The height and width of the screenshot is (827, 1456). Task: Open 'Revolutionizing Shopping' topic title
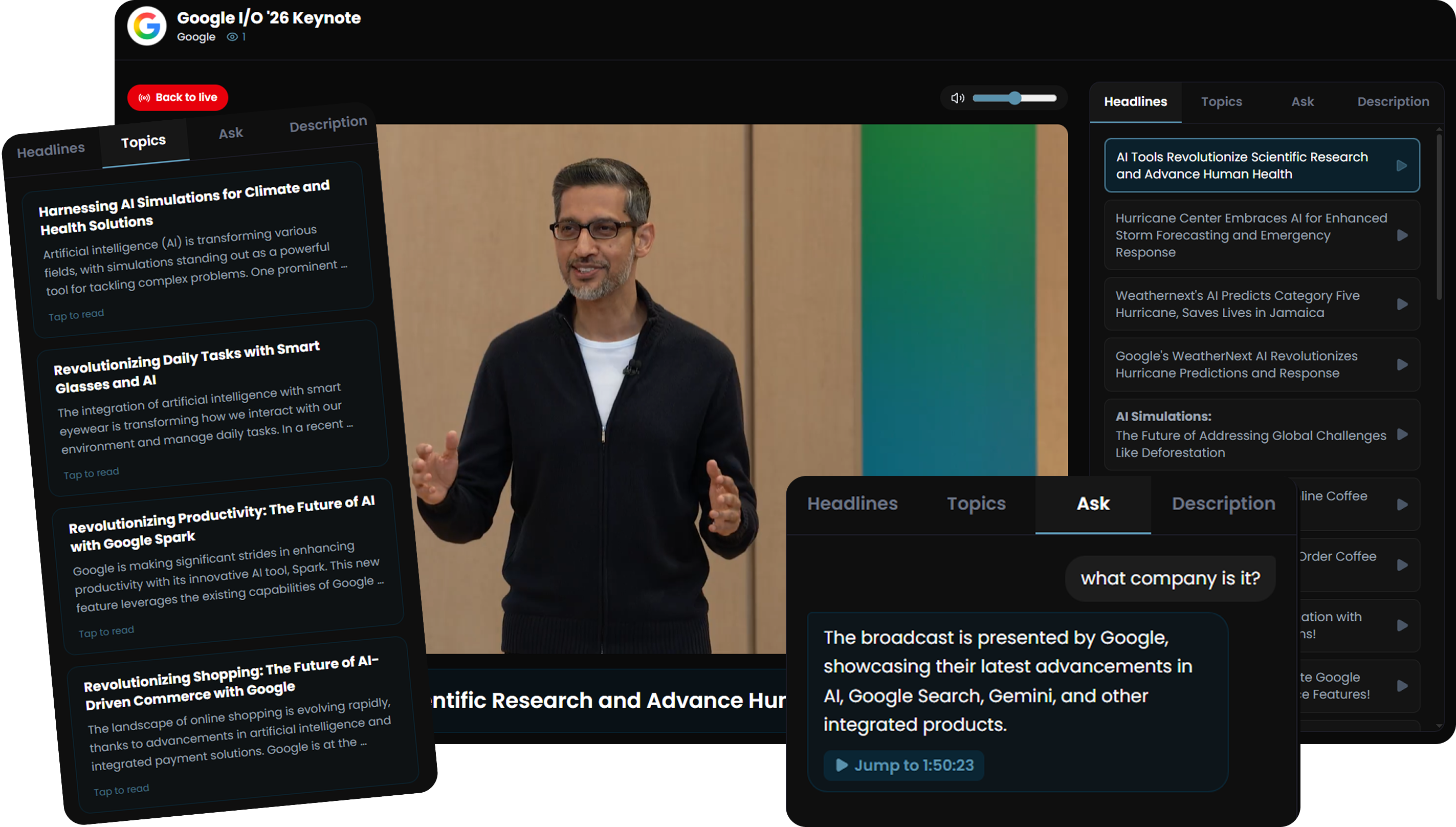(x=232, y=683)
